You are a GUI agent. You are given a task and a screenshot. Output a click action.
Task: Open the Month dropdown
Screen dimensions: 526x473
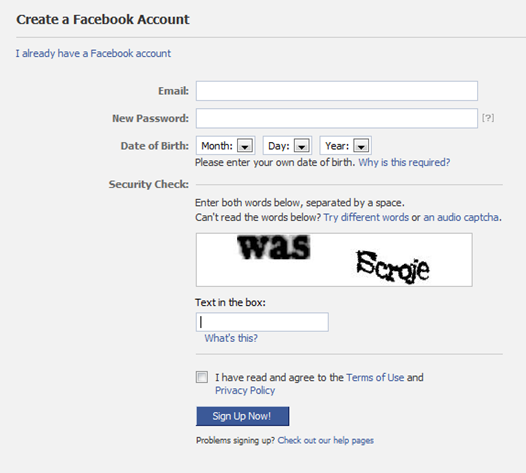point(225,146)
